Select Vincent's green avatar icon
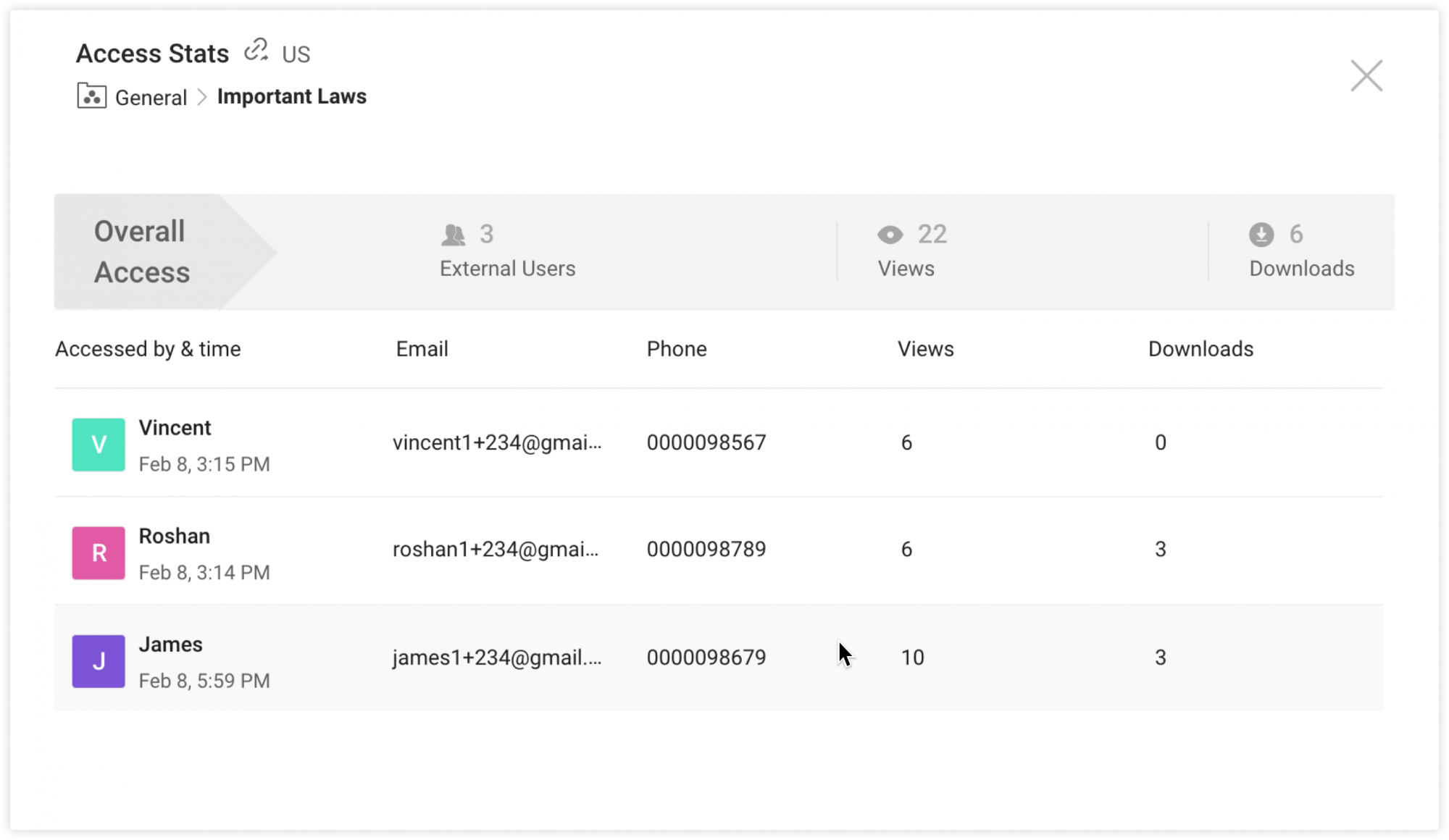The height and width of the screenshot is (840, 1449). 98,445
